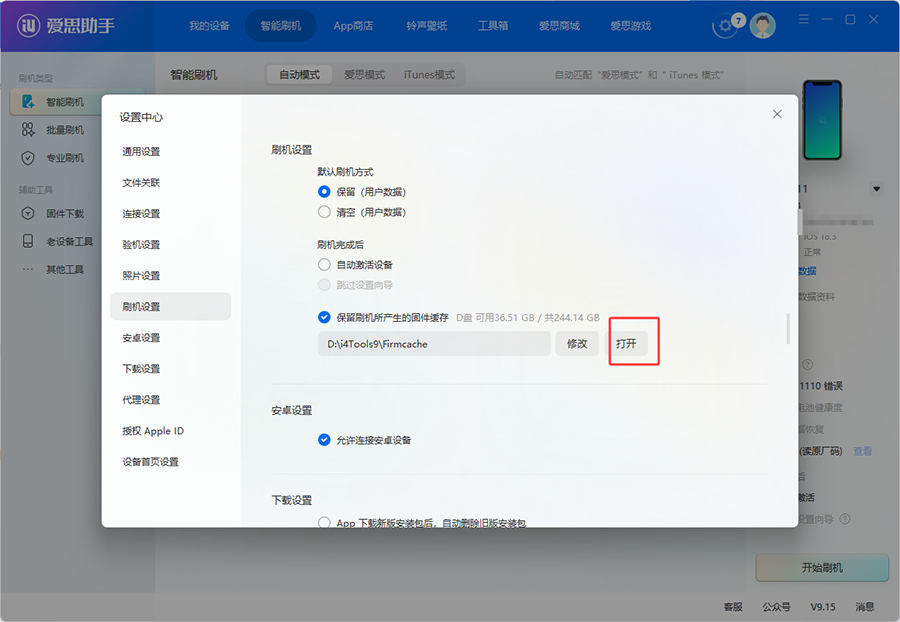Click the 批量刷机 sidebar icon
Image resolution: width=900 pixels, height=622 pixels.
[28, 130]
